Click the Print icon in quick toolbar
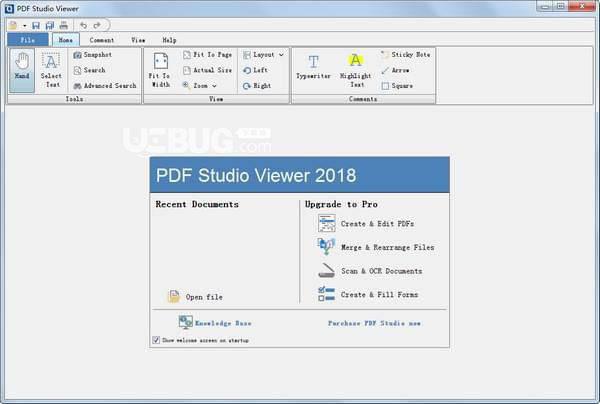Image resolution: width=600 pixels, height=404 pixels. (x=64, y=25)
